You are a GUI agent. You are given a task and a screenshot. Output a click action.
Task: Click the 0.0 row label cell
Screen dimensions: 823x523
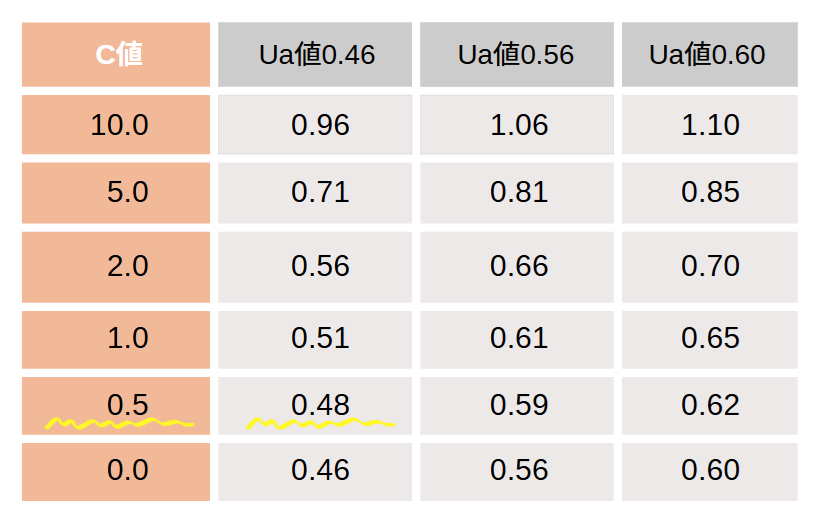118,470
